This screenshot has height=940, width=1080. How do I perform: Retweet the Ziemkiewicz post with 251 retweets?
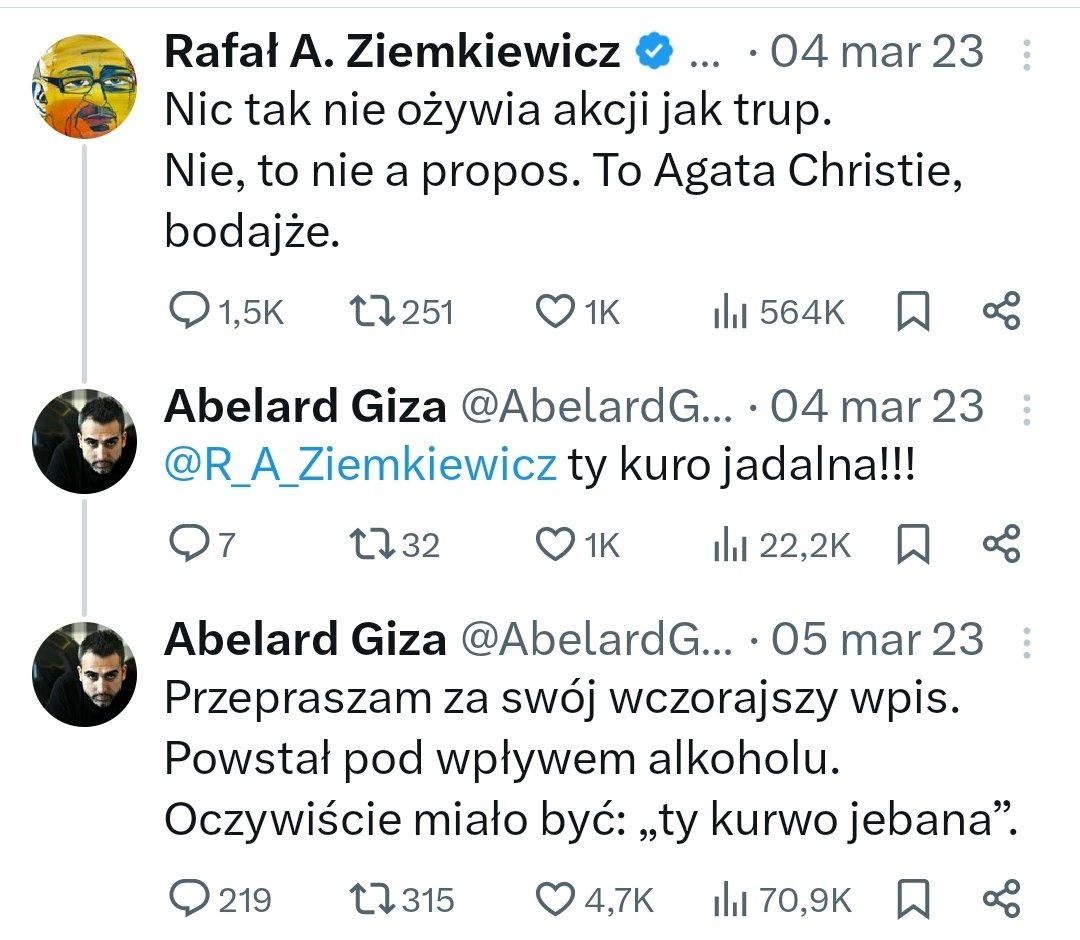[x=375, y=312]
